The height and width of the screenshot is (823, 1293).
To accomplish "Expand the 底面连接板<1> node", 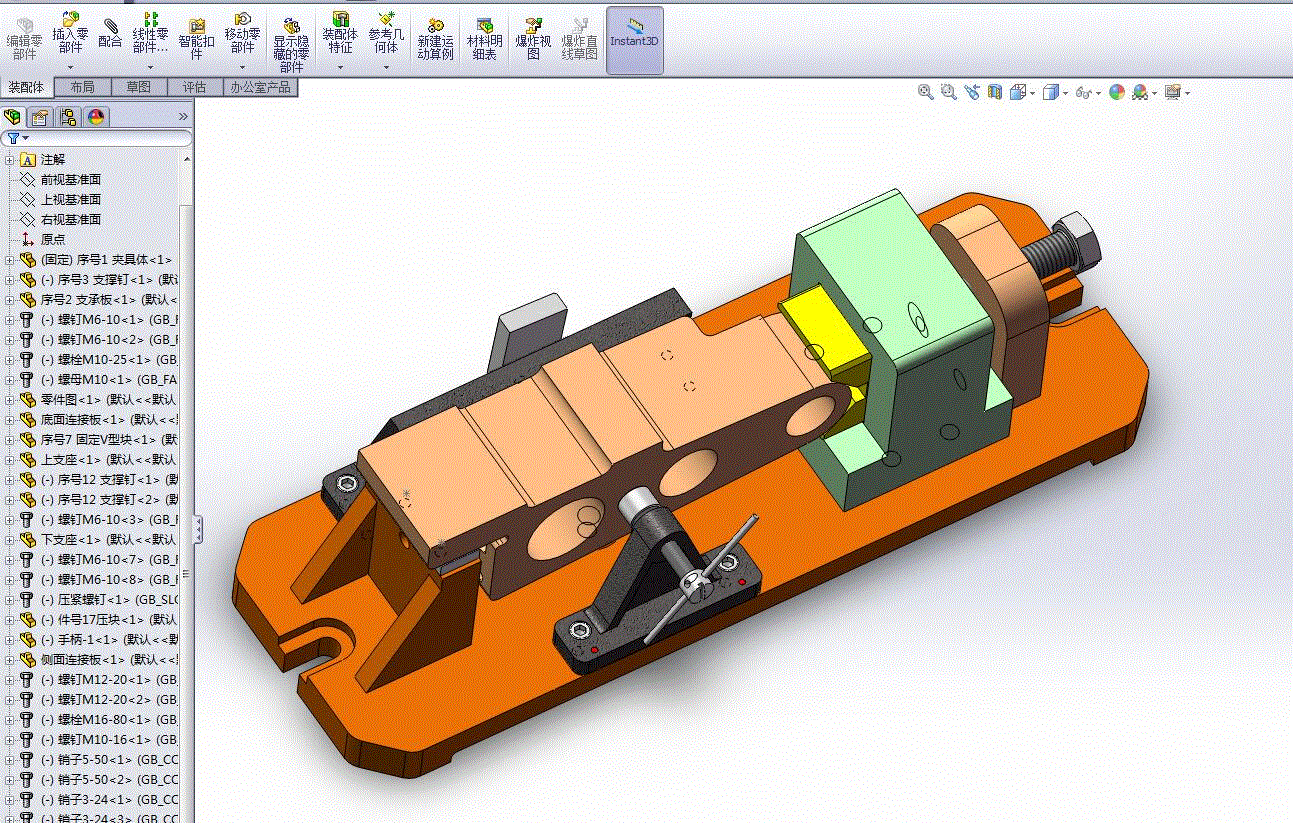I will coord(9,419).
